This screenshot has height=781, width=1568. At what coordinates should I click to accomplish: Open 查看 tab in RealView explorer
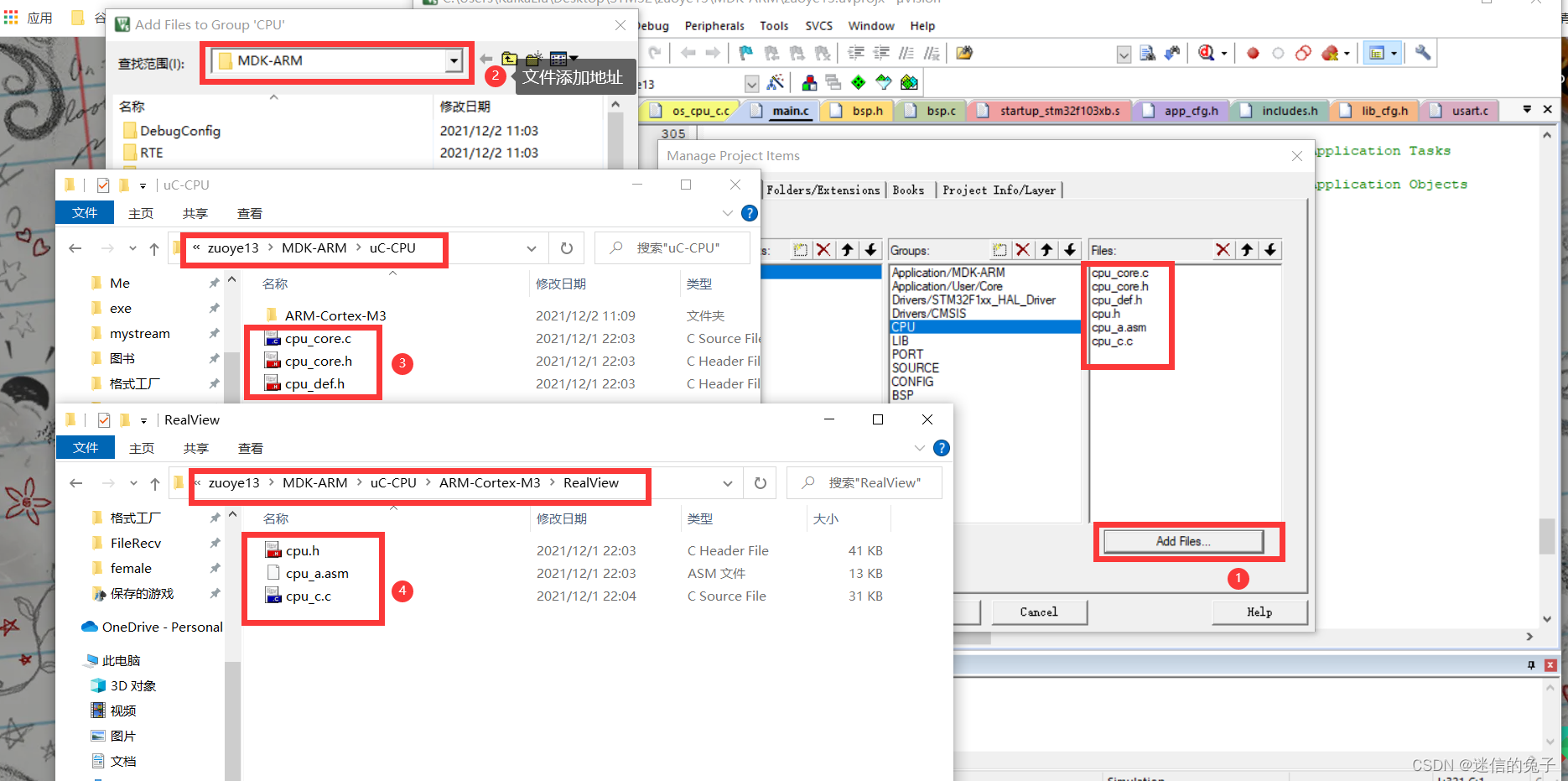[x=250, y=448]
